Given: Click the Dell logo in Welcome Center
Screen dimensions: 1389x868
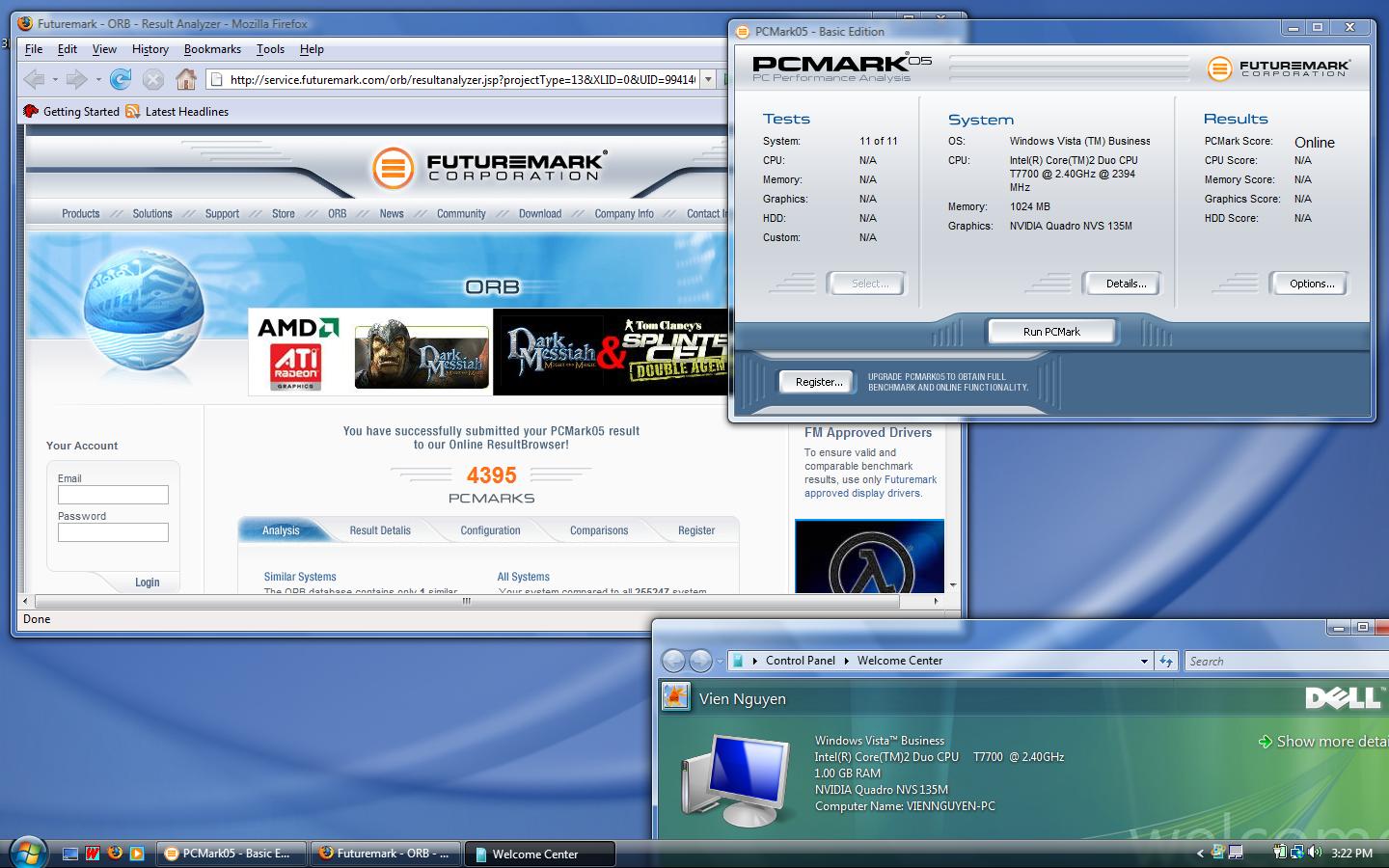Looking at the screenshot, I should point(1343,697).
